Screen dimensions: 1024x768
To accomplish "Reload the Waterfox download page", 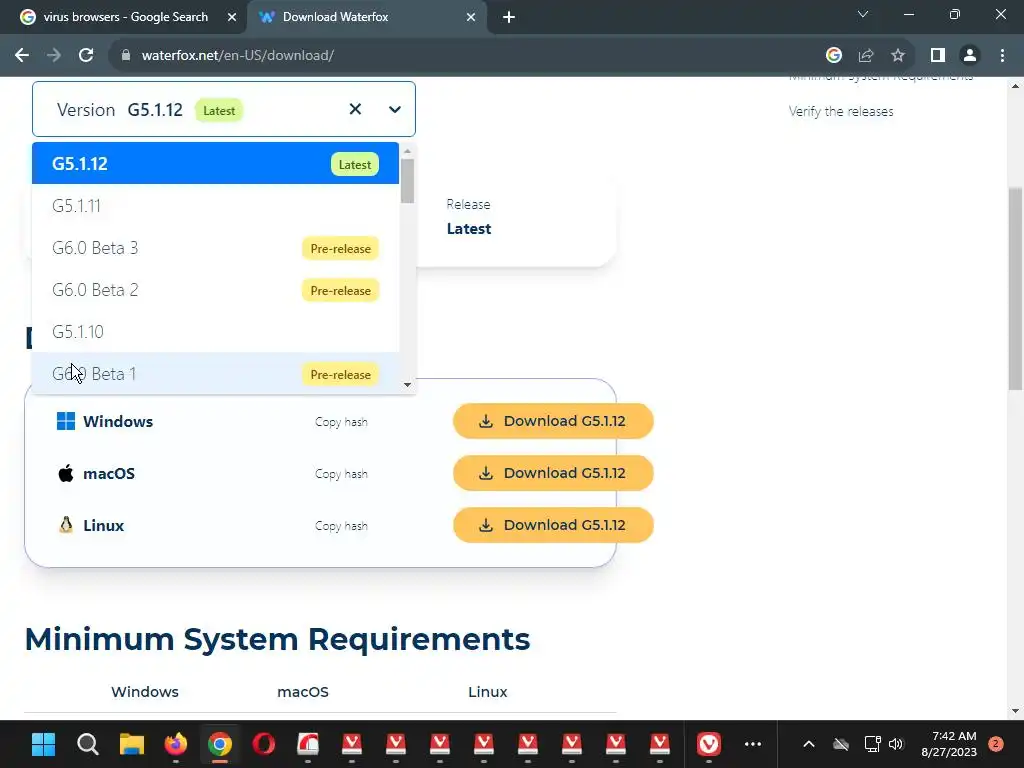I will click(x=86, y=56).
